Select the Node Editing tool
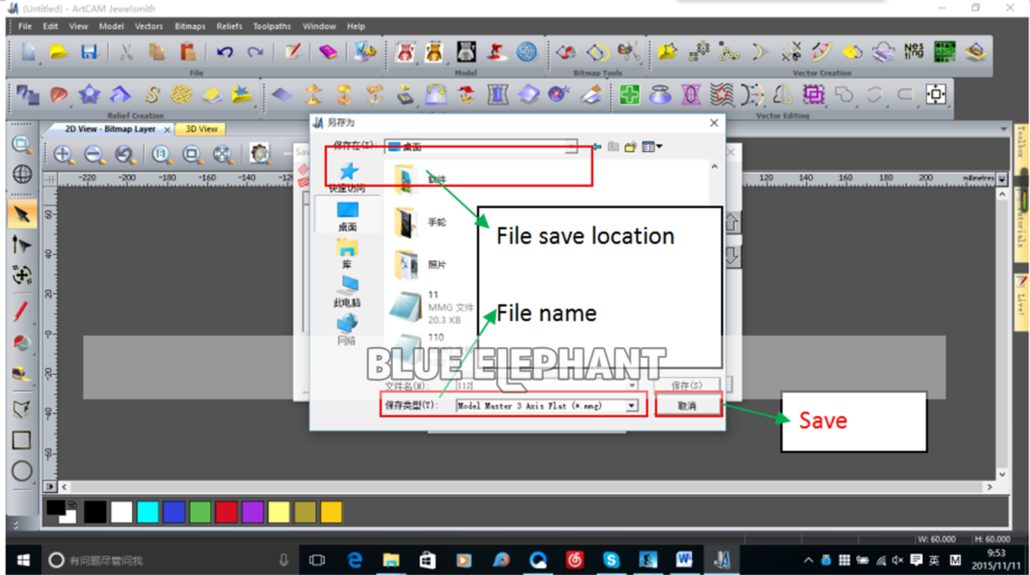The height and width of the screenshot is (575, 1030). pos(22,245)
